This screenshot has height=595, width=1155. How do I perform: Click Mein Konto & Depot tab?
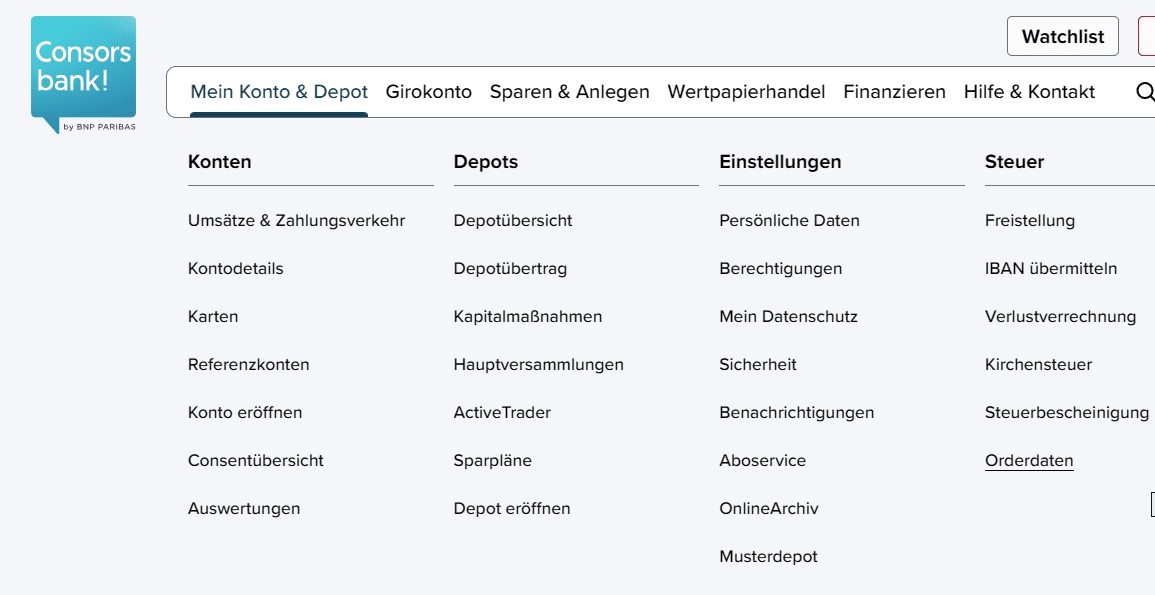[x=279, y=92]
